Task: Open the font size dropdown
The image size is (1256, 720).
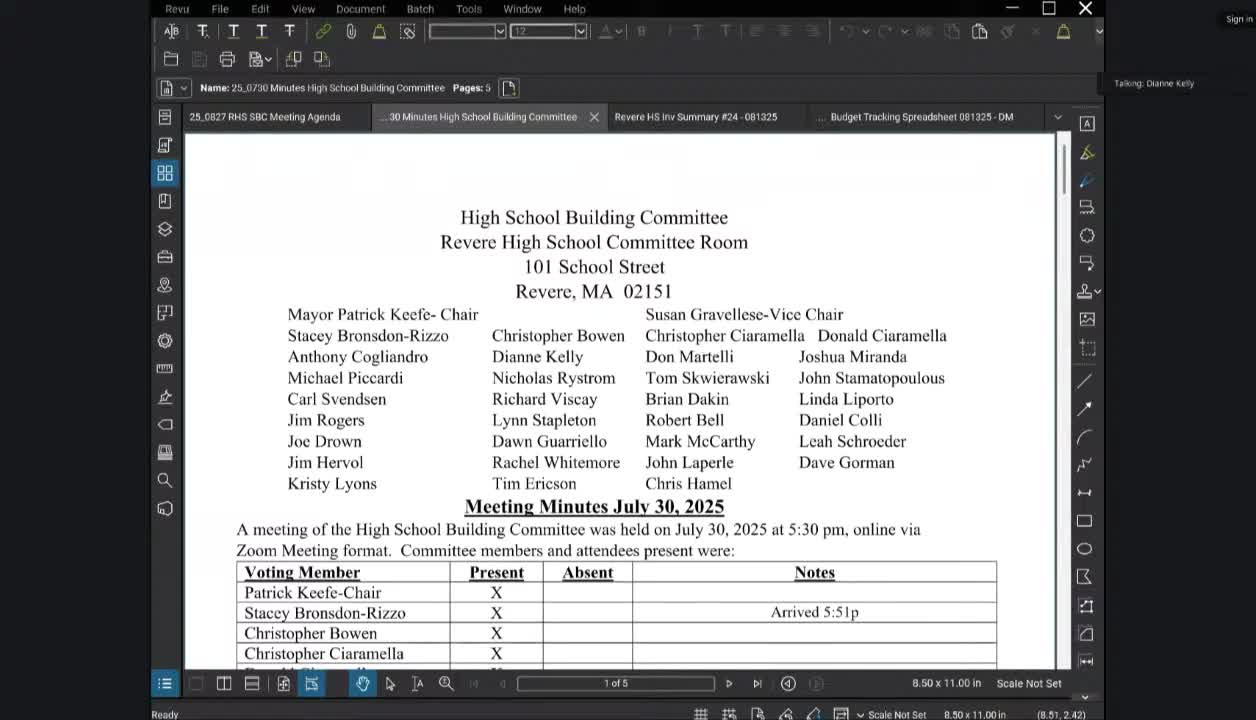Action: (x=580, y=31)
